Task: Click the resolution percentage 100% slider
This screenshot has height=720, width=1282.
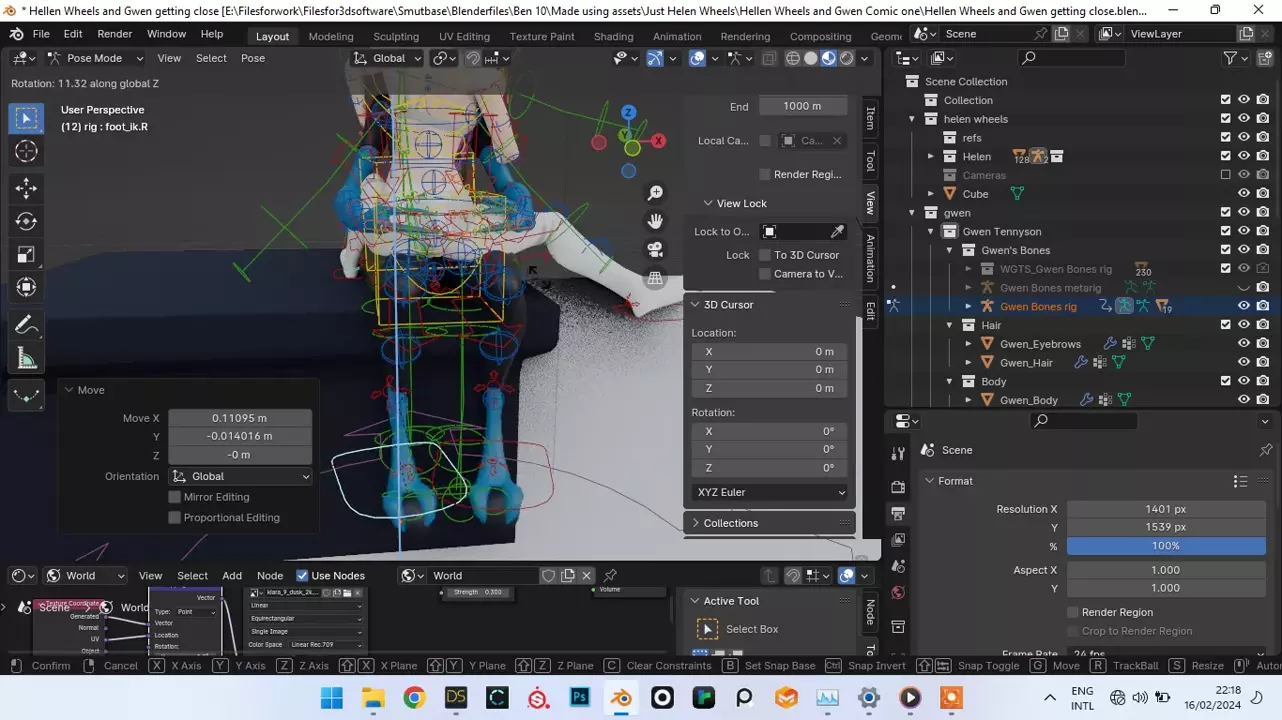Action: coord(1164,546)
